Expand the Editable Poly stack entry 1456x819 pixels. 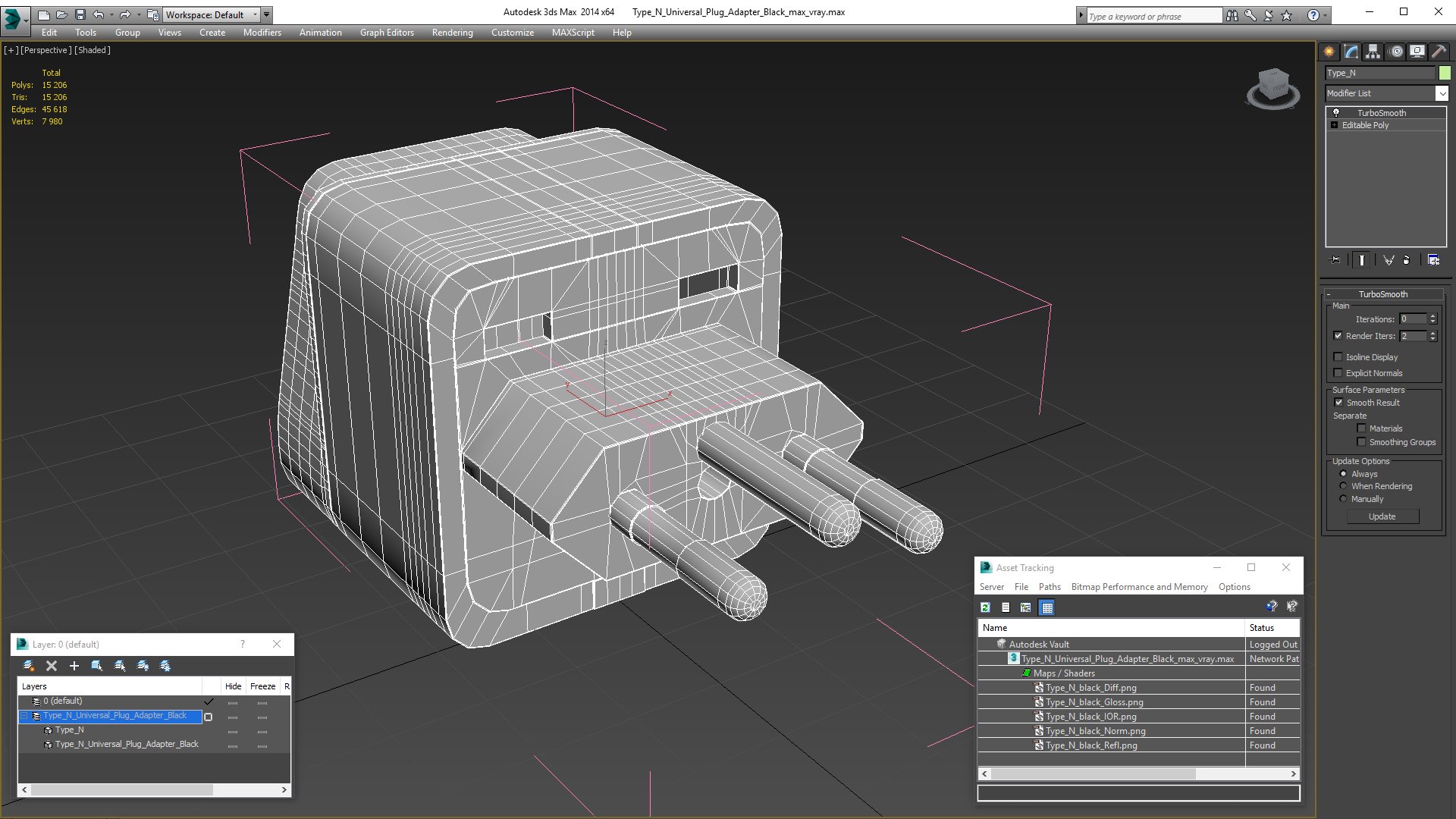pyautogui.click(x=1334, y=125)
